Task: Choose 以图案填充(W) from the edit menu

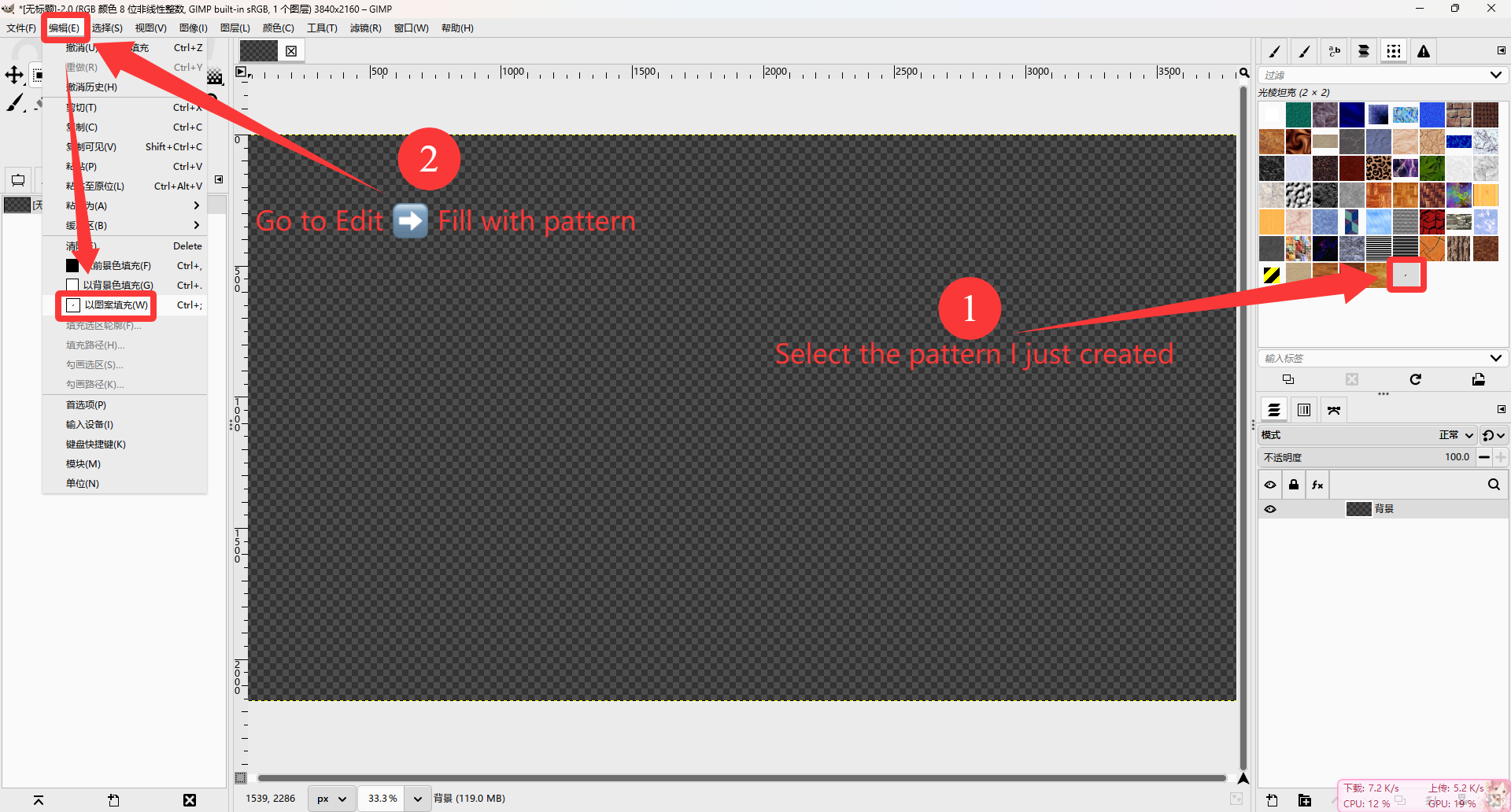Action: click(x=125, y=305)
